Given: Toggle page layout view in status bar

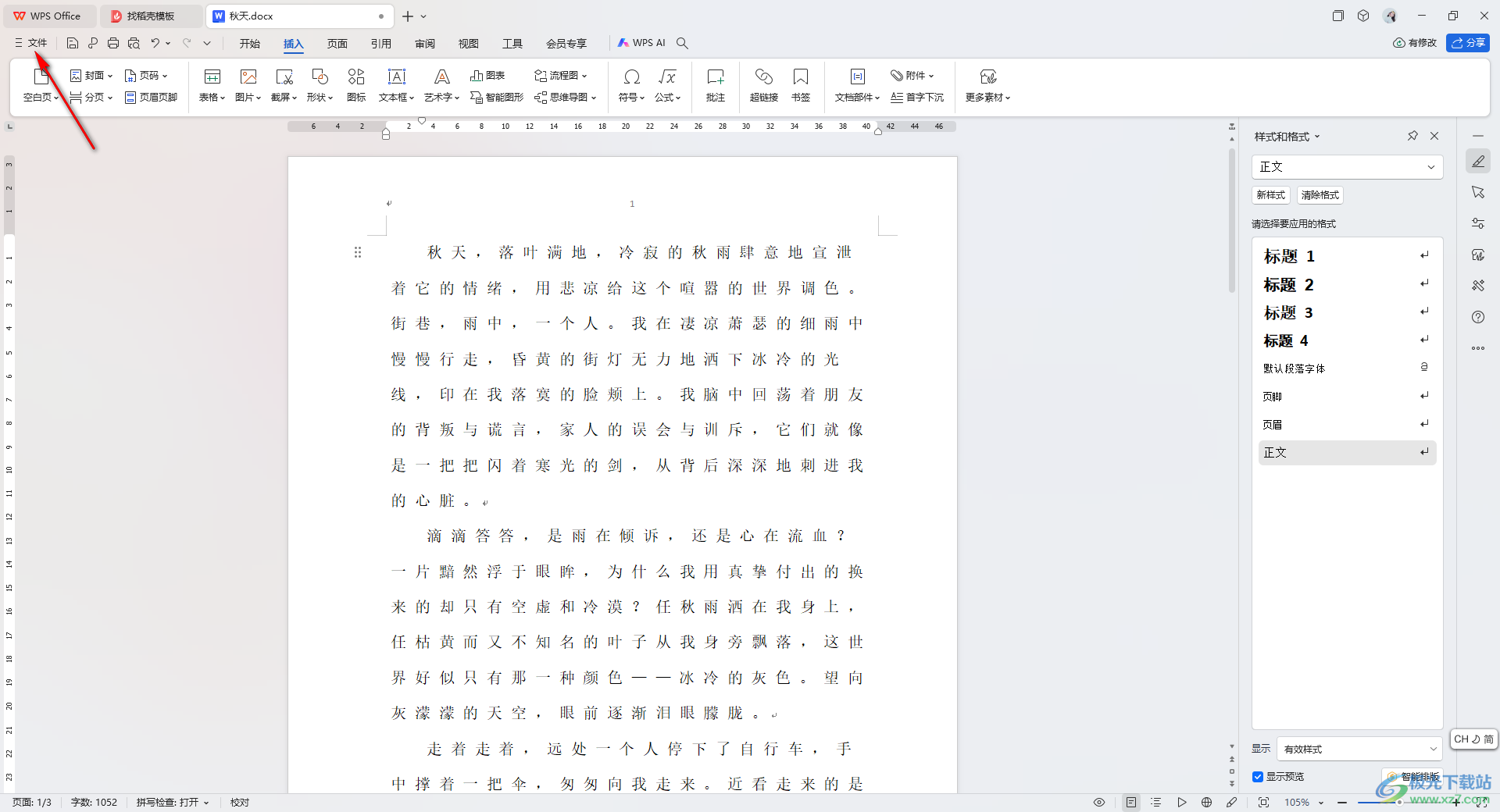Looking at the screenshot, I should pos(1131,803).
